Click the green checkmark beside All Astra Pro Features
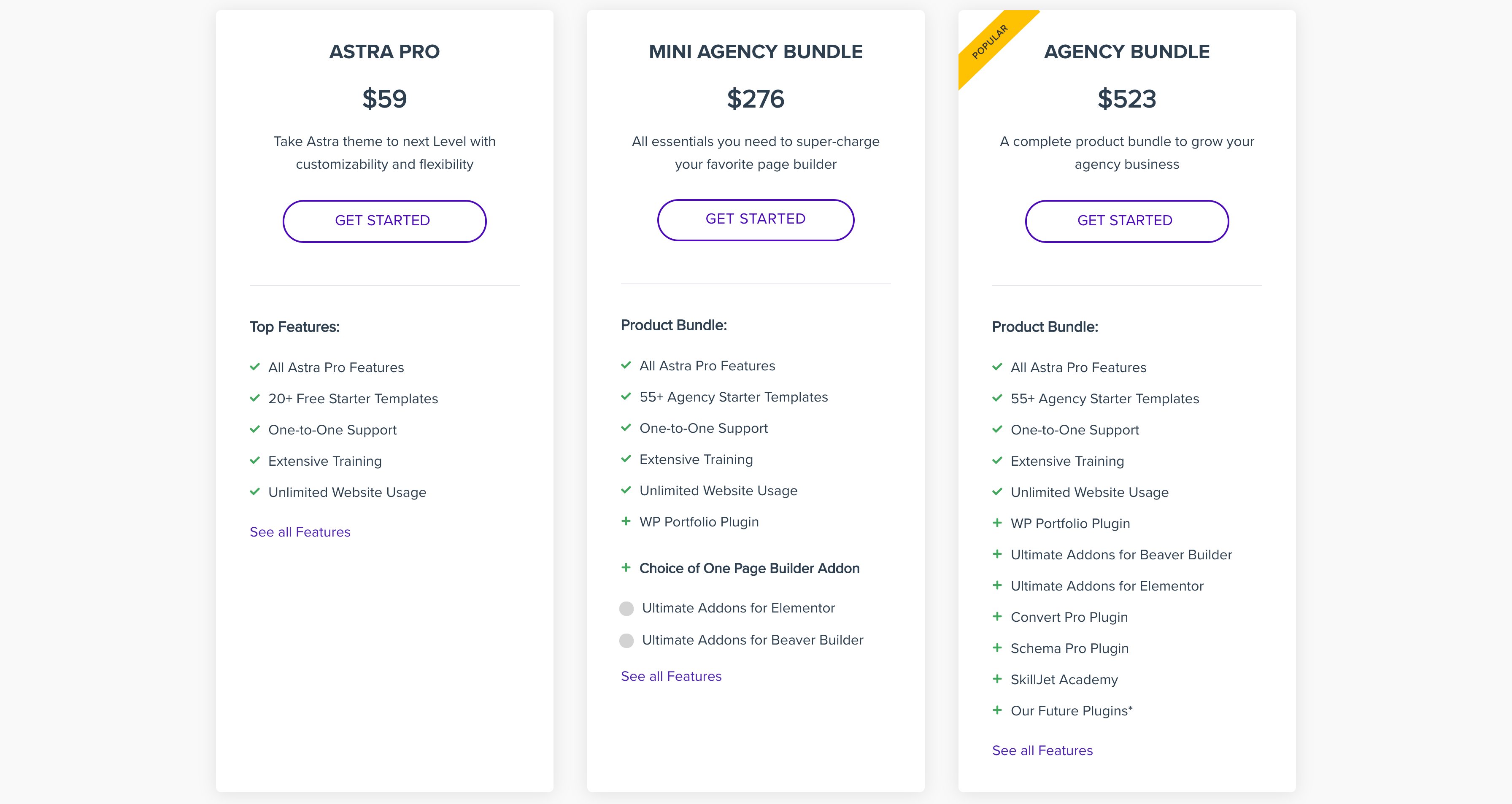The height and width of the screenshot is (804, 1512). tap(255, 367)
